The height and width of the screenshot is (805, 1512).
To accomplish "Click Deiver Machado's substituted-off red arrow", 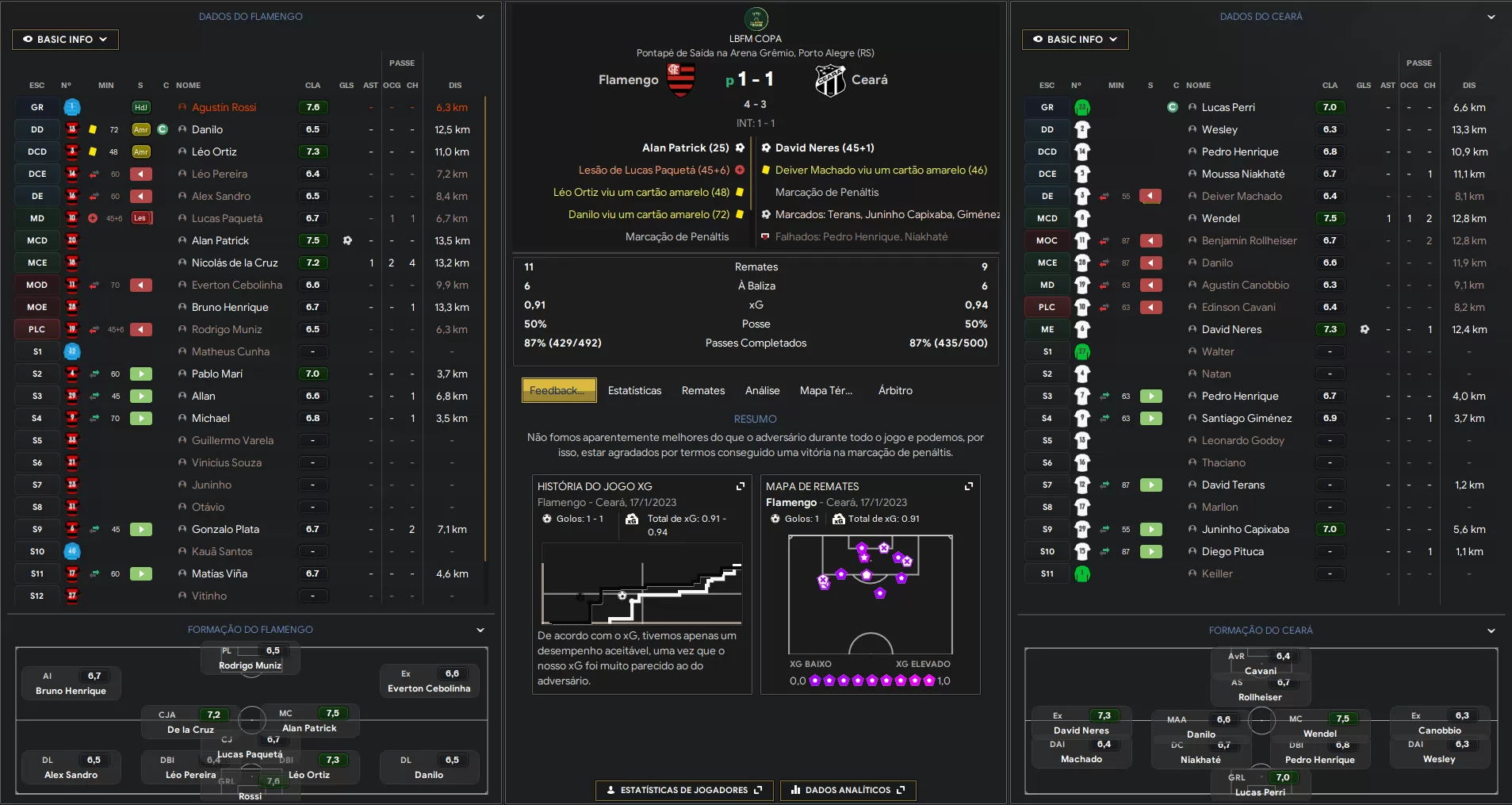I will point(1150,196).
